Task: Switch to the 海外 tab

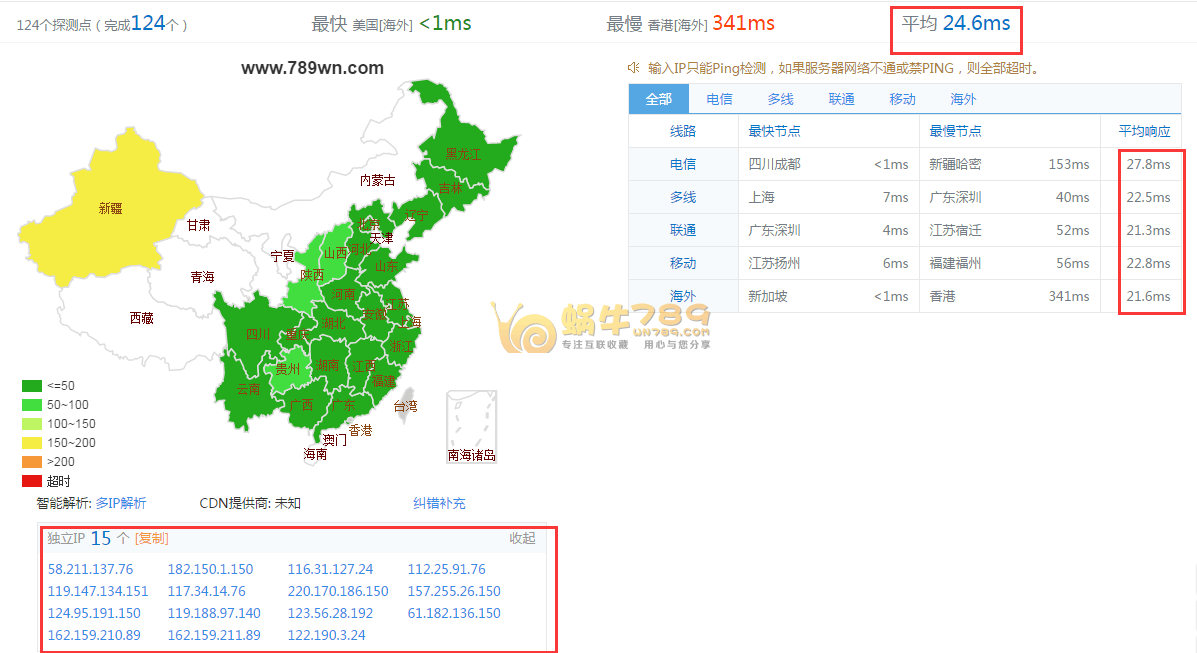Action: 962,99
